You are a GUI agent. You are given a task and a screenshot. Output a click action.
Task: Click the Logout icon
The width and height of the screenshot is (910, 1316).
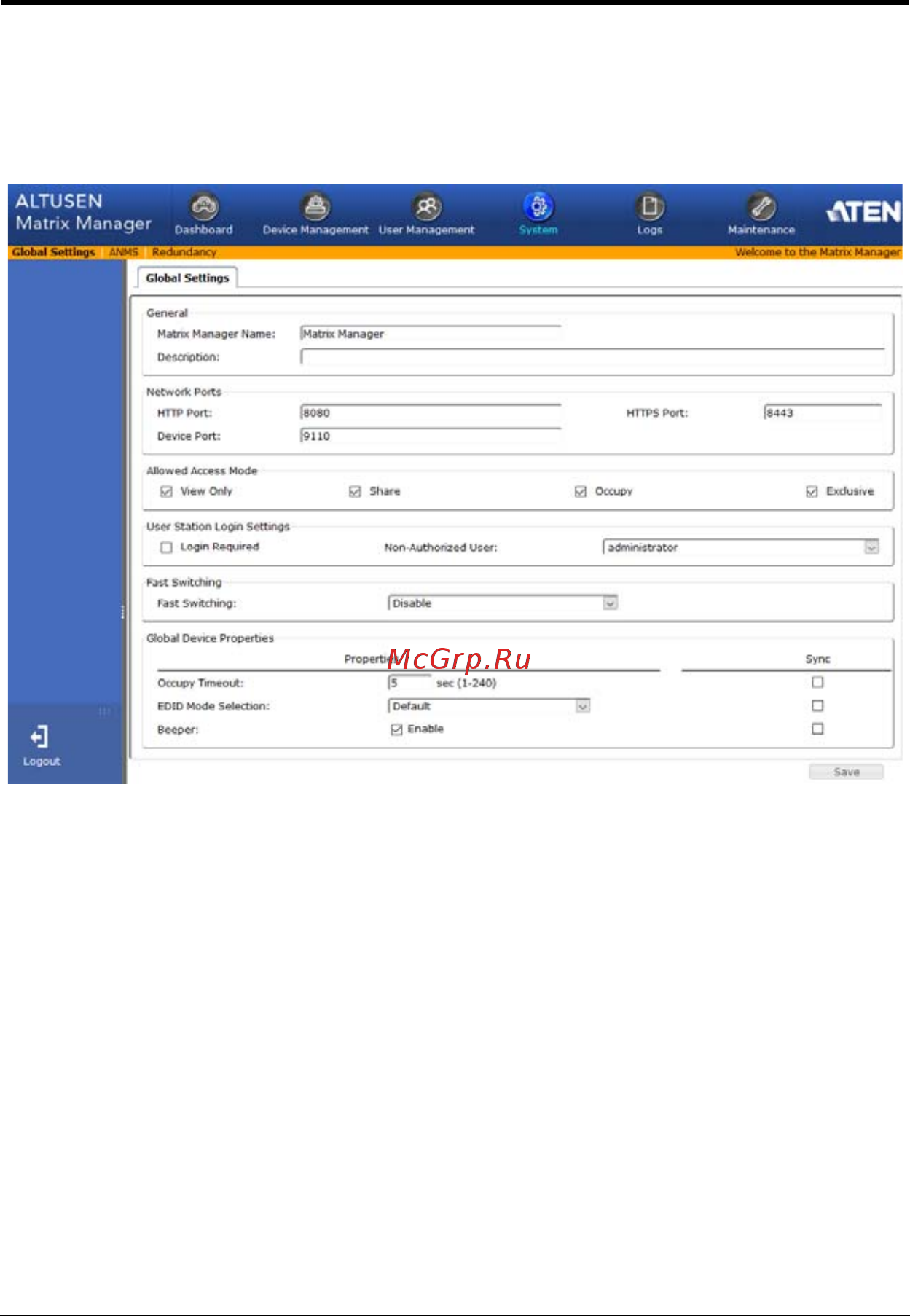[39, 737]
